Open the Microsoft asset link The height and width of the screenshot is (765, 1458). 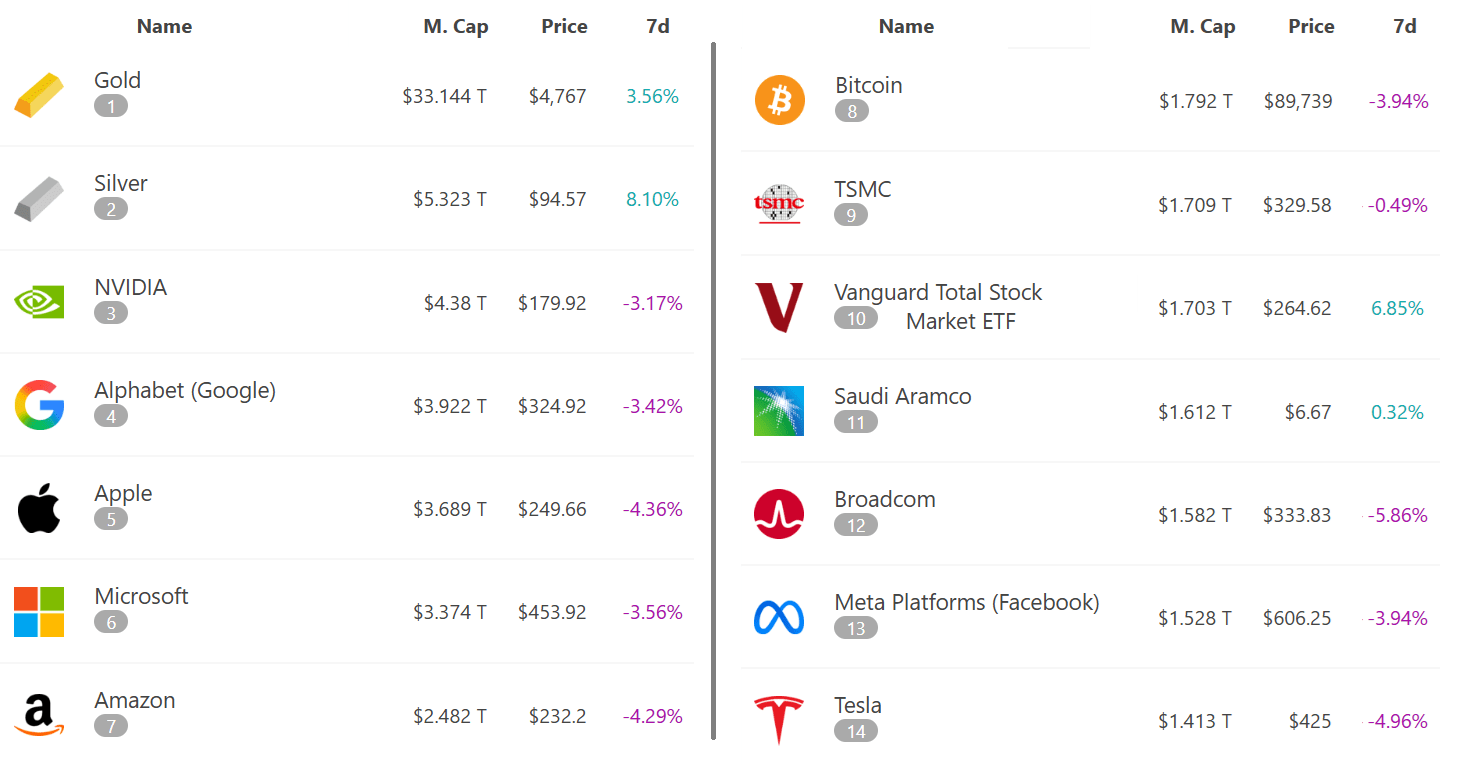point(141,597)
